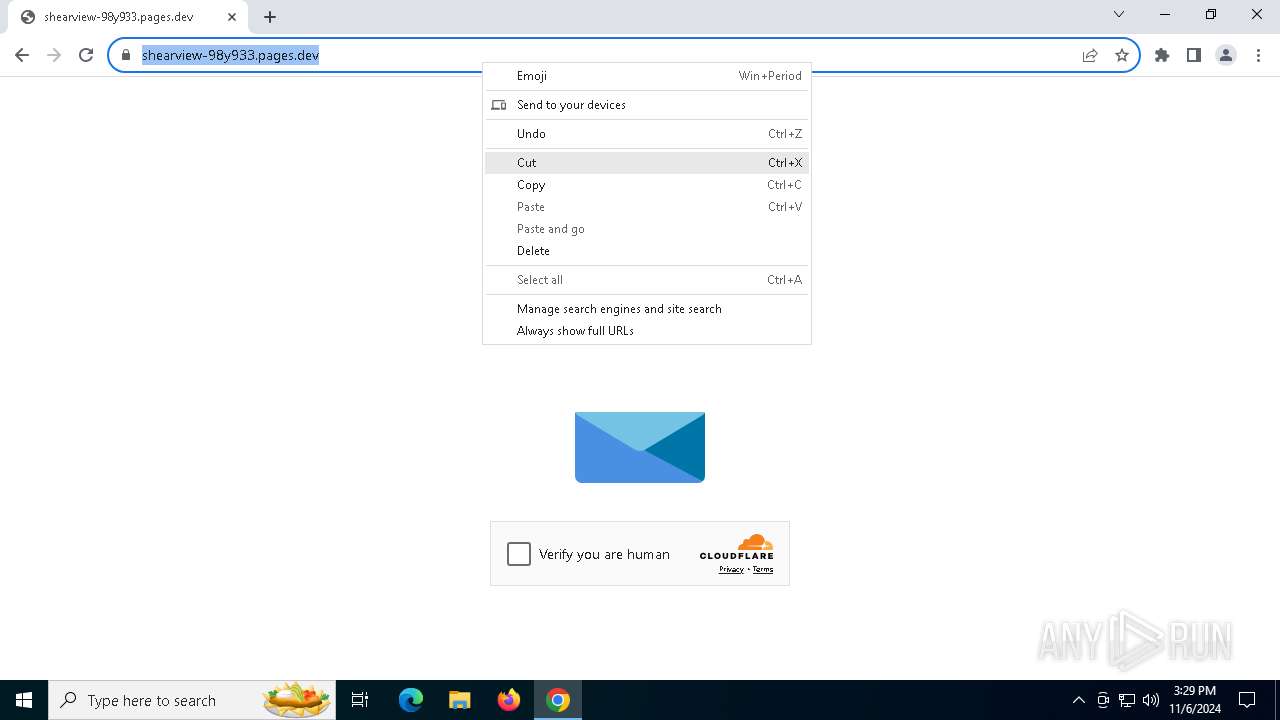Launch Microsoft Edge from taskbar
The height and width of the screenshot is (720, 1280).
point(411,700)
